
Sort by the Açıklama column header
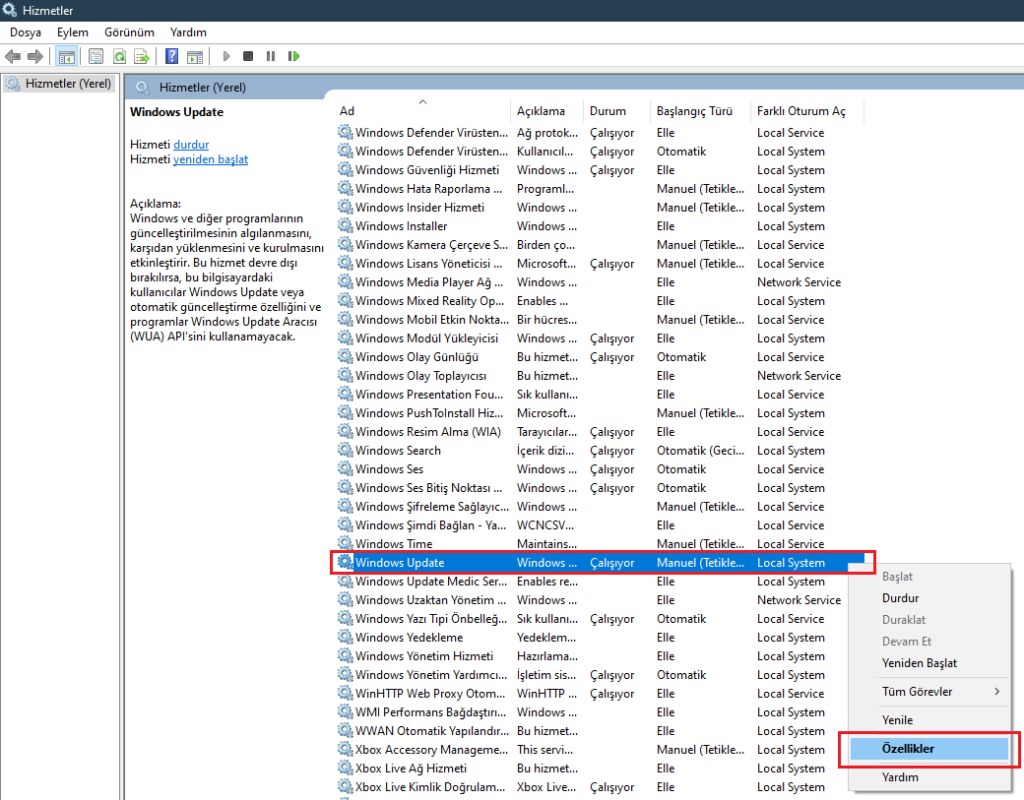click(546, 111)
